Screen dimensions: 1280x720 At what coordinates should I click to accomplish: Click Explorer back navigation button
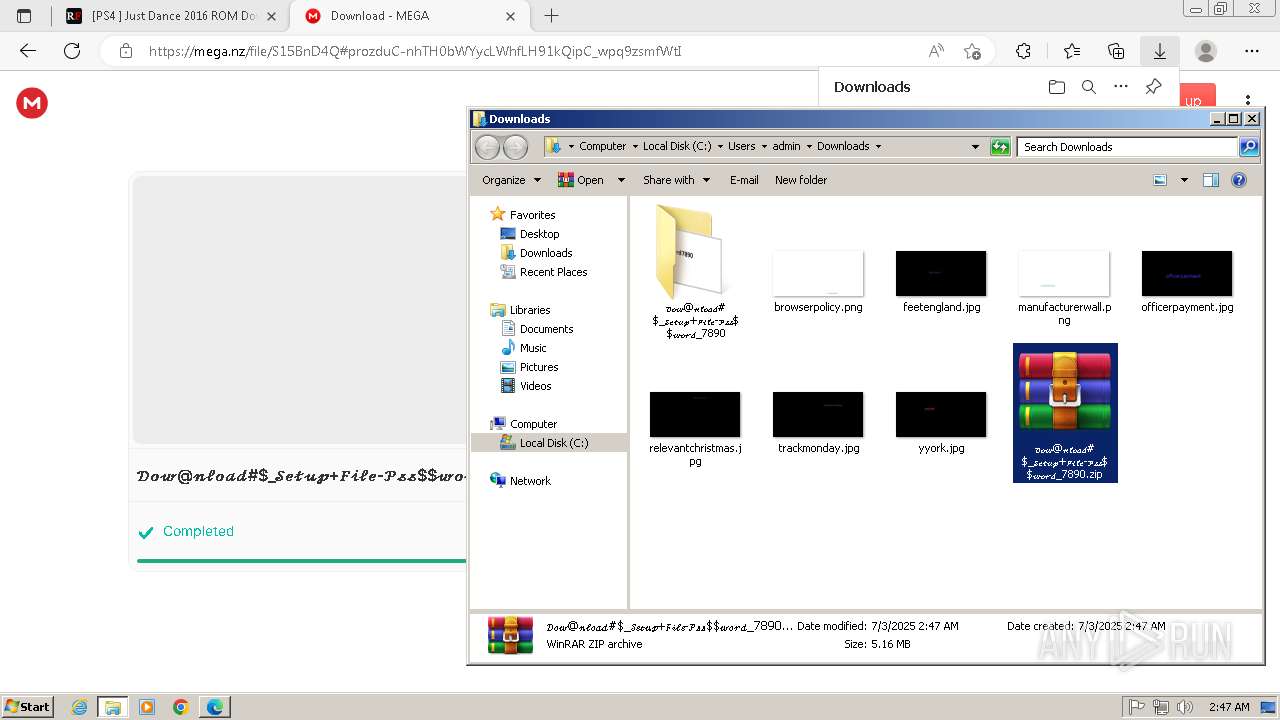point(487,147)
